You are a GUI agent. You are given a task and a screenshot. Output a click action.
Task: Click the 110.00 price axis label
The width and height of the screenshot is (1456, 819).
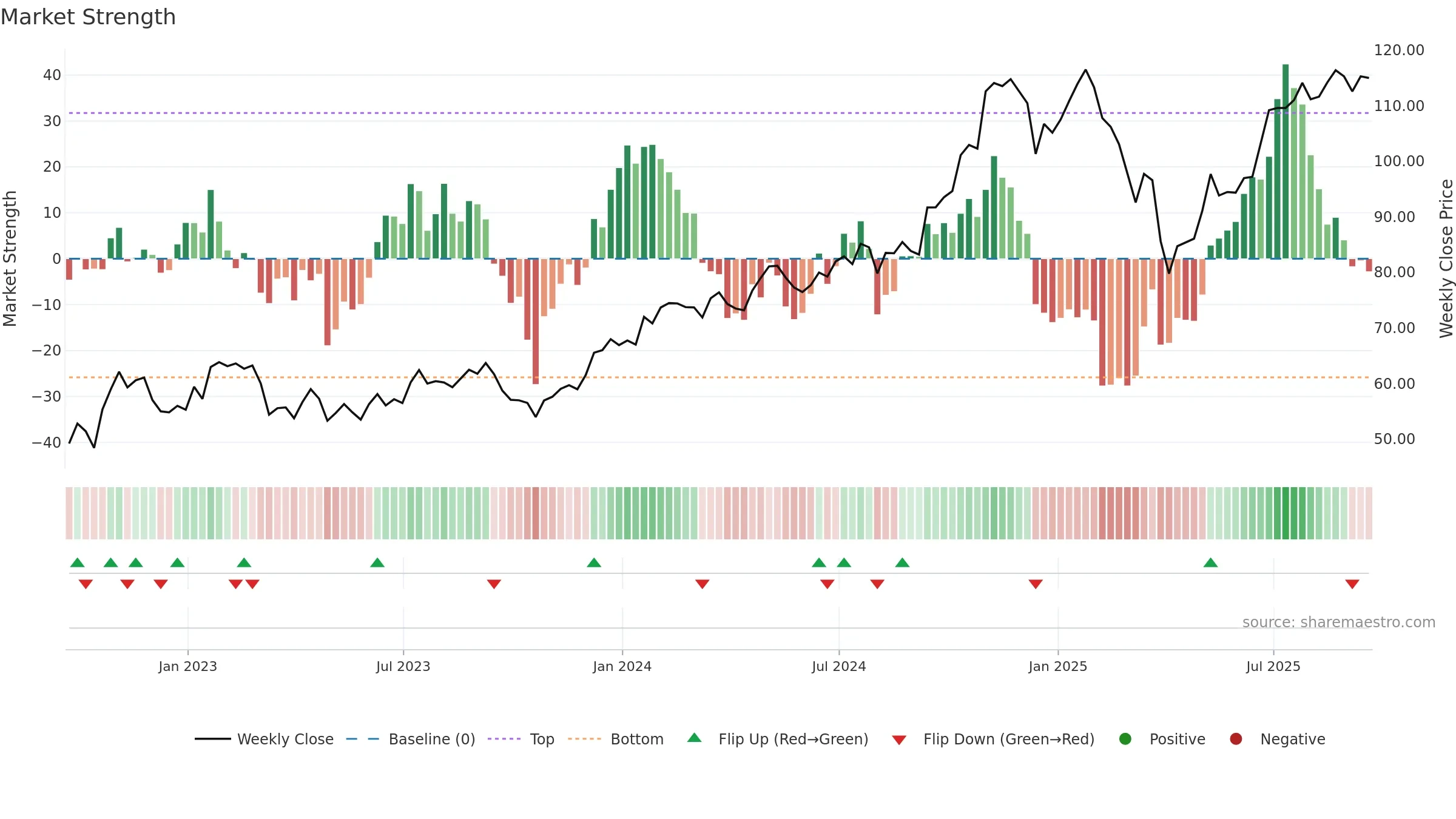pyautogui.click(x=1399, y=106)
